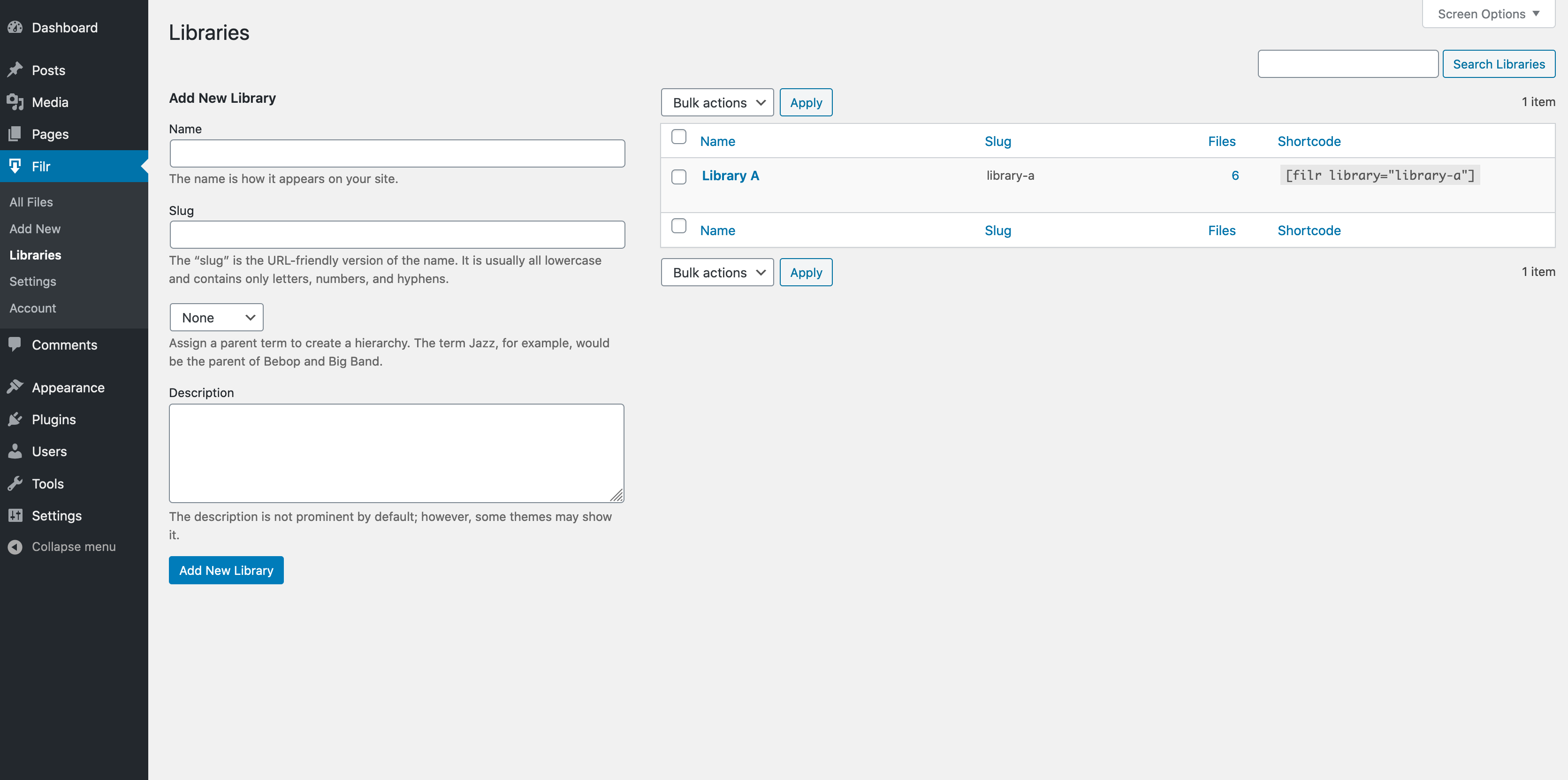Click the Collapse menu arrow icon
Image resolution: width=1568 pixels, height=780 pixels.
coord(15,547)
